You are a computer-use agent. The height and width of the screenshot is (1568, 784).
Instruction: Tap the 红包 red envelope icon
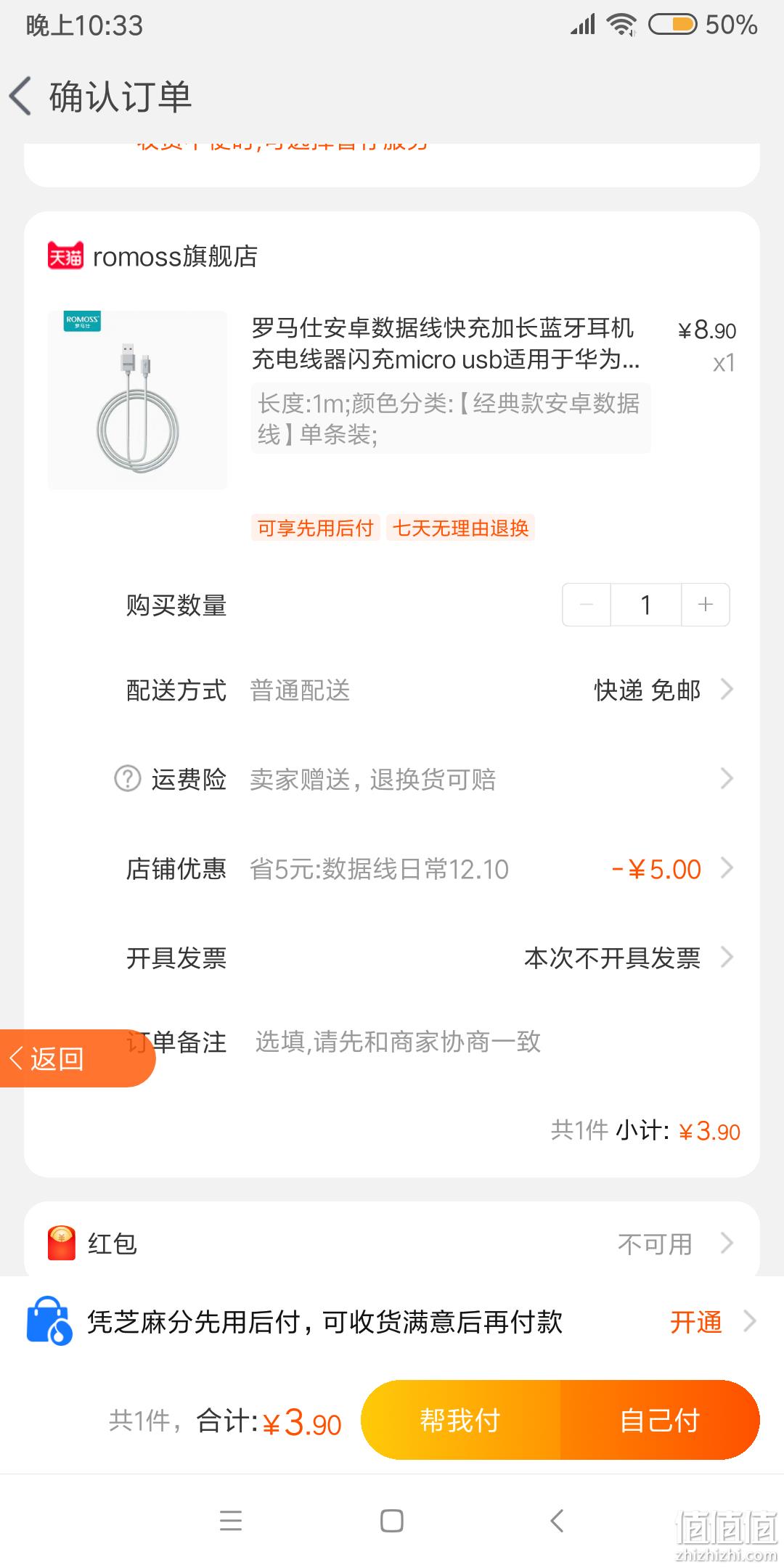point(62,1243)
